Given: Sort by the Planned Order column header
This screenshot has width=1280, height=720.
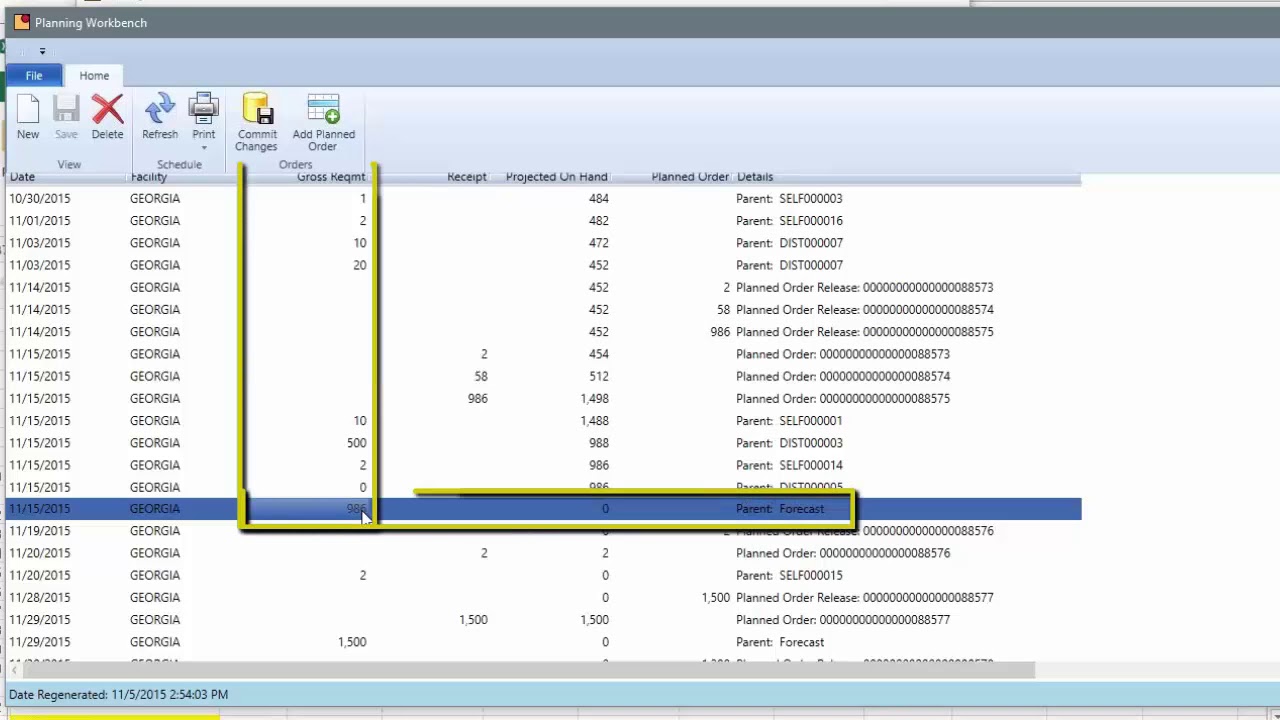Looking at the screenshot, I should point(690,177).
